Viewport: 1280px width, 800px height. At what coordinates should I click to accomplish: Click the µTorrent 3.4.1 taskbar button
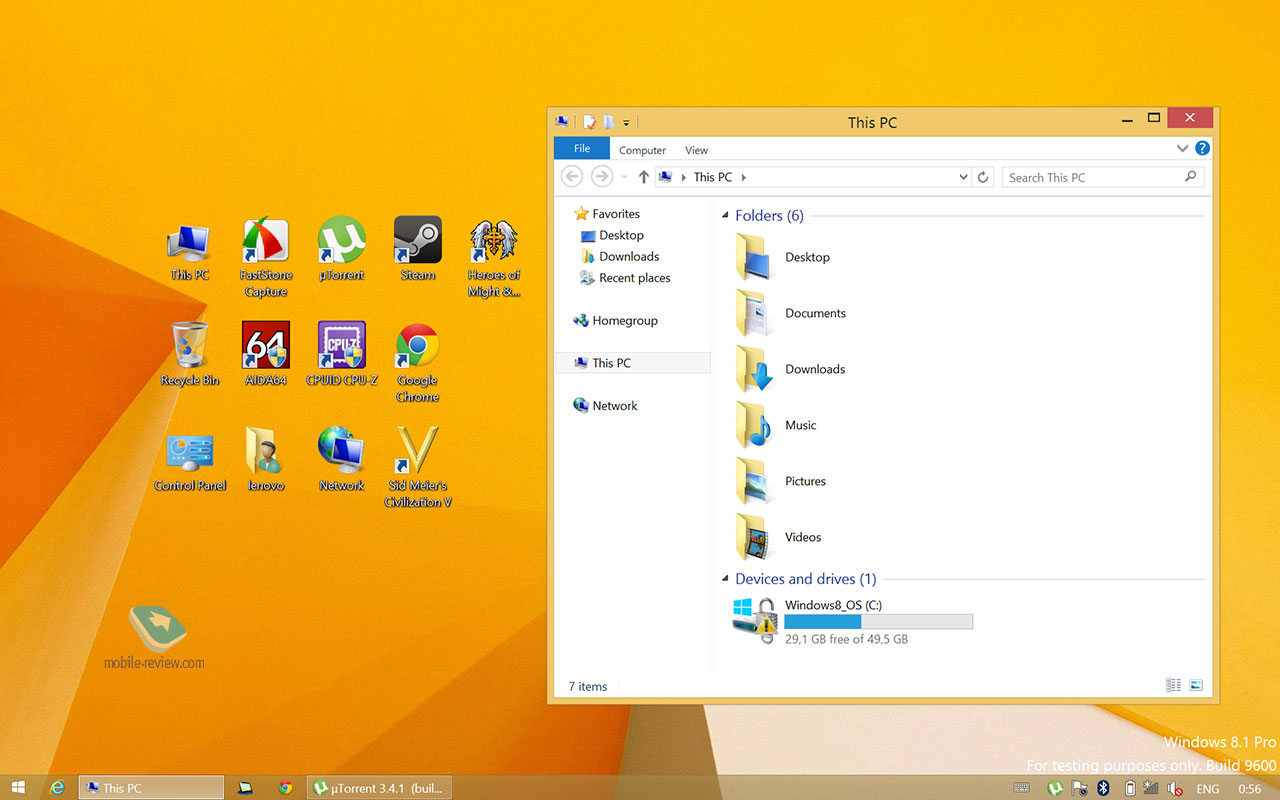click(x=378, y=788)
